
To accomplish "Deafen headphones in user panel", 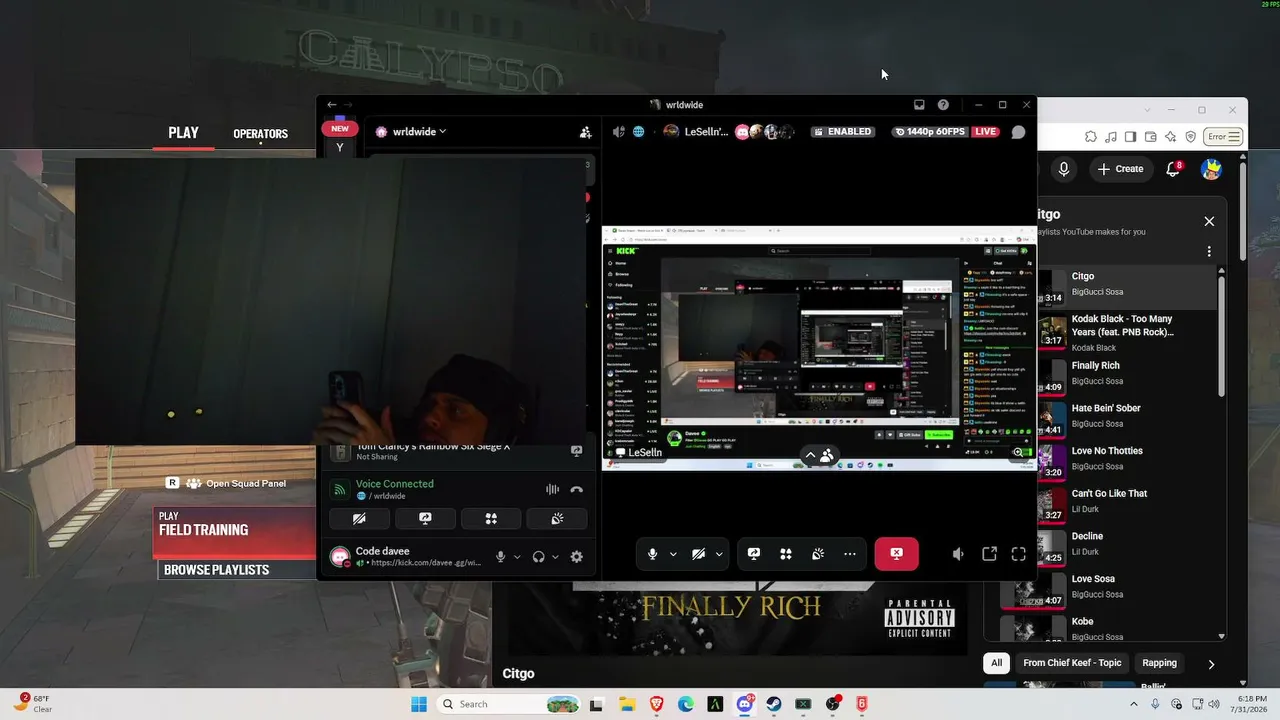I will 539,557.
